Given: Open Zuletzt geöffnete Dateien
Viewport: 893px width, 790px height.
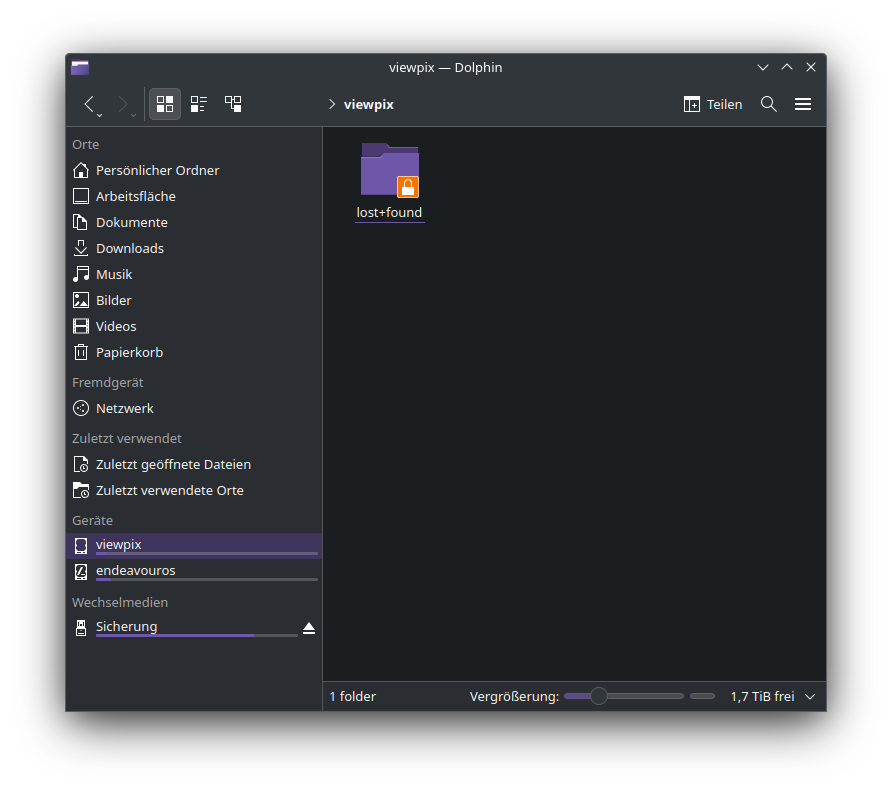Looking at the screenshot, I should click(x=194, y=464).
